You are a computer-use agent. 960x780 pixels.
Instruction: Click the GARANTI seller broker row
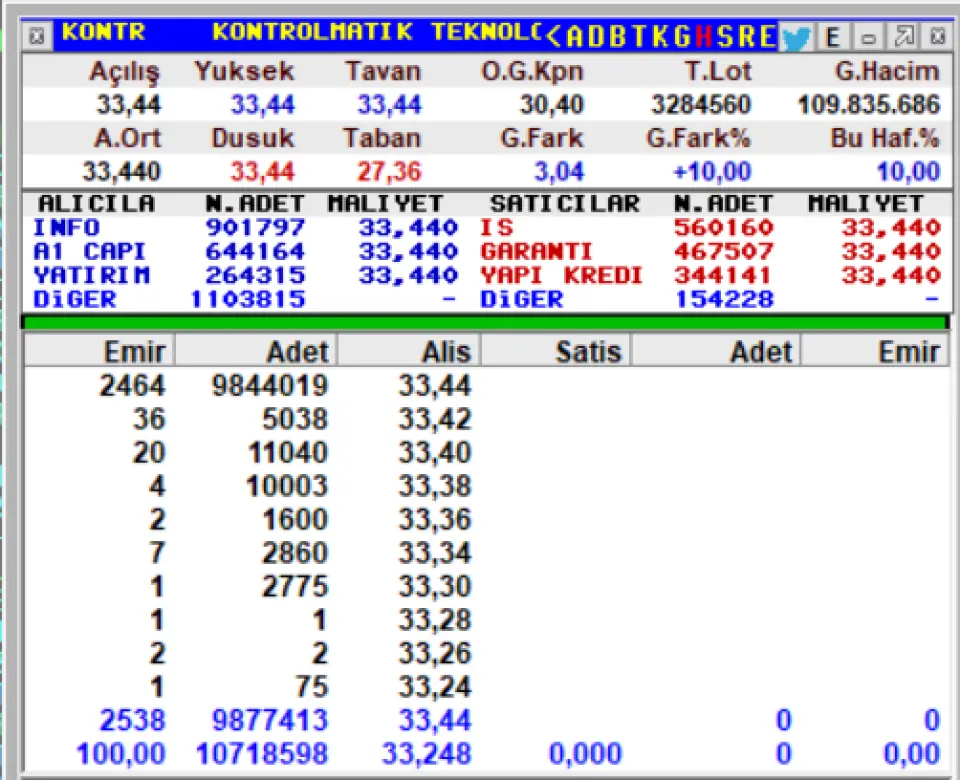(536, 252)
